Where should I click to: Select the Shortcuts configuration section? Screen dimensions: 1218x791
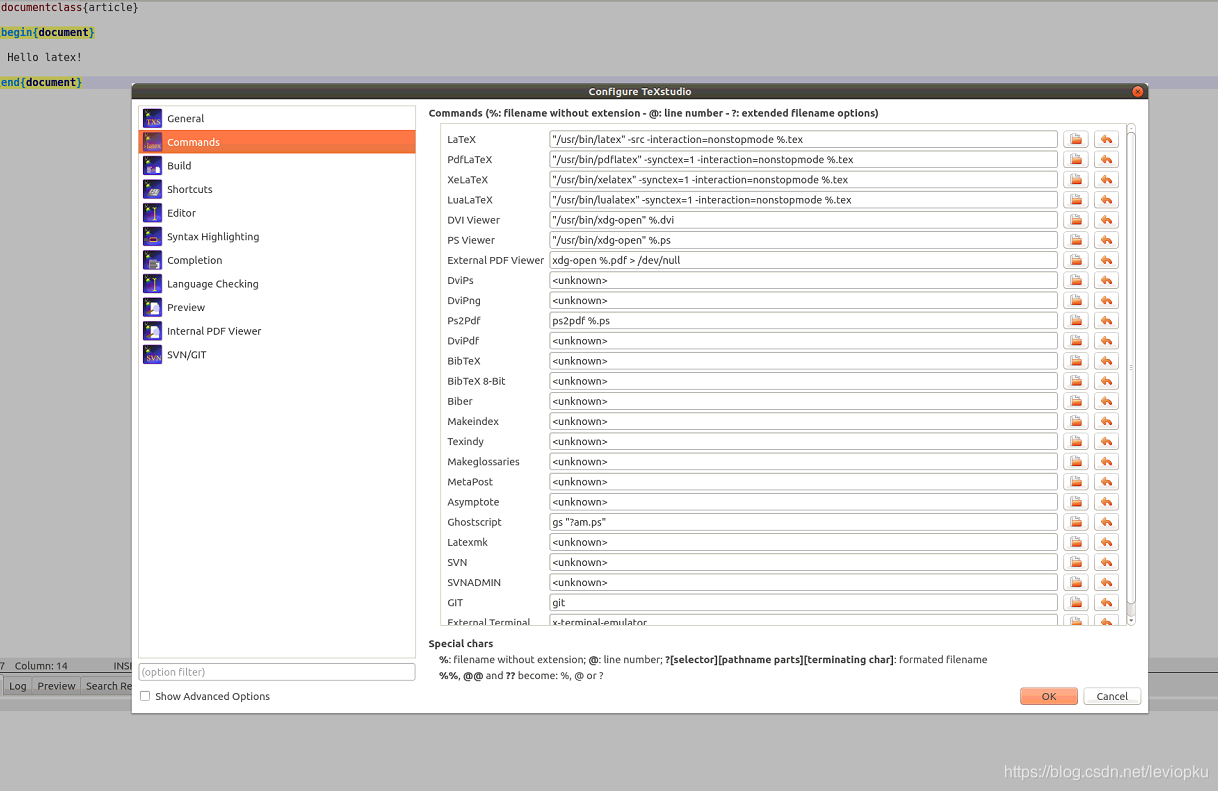189,189
